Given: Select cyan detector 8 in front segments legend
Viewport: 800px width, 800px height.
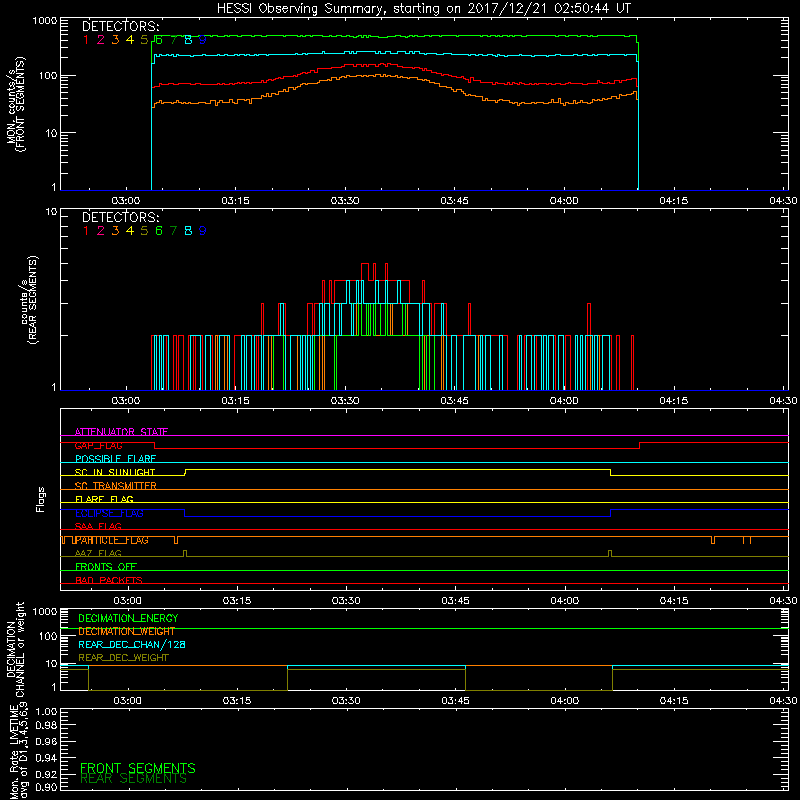Looking at the screenshot, I should click(188, 40).
